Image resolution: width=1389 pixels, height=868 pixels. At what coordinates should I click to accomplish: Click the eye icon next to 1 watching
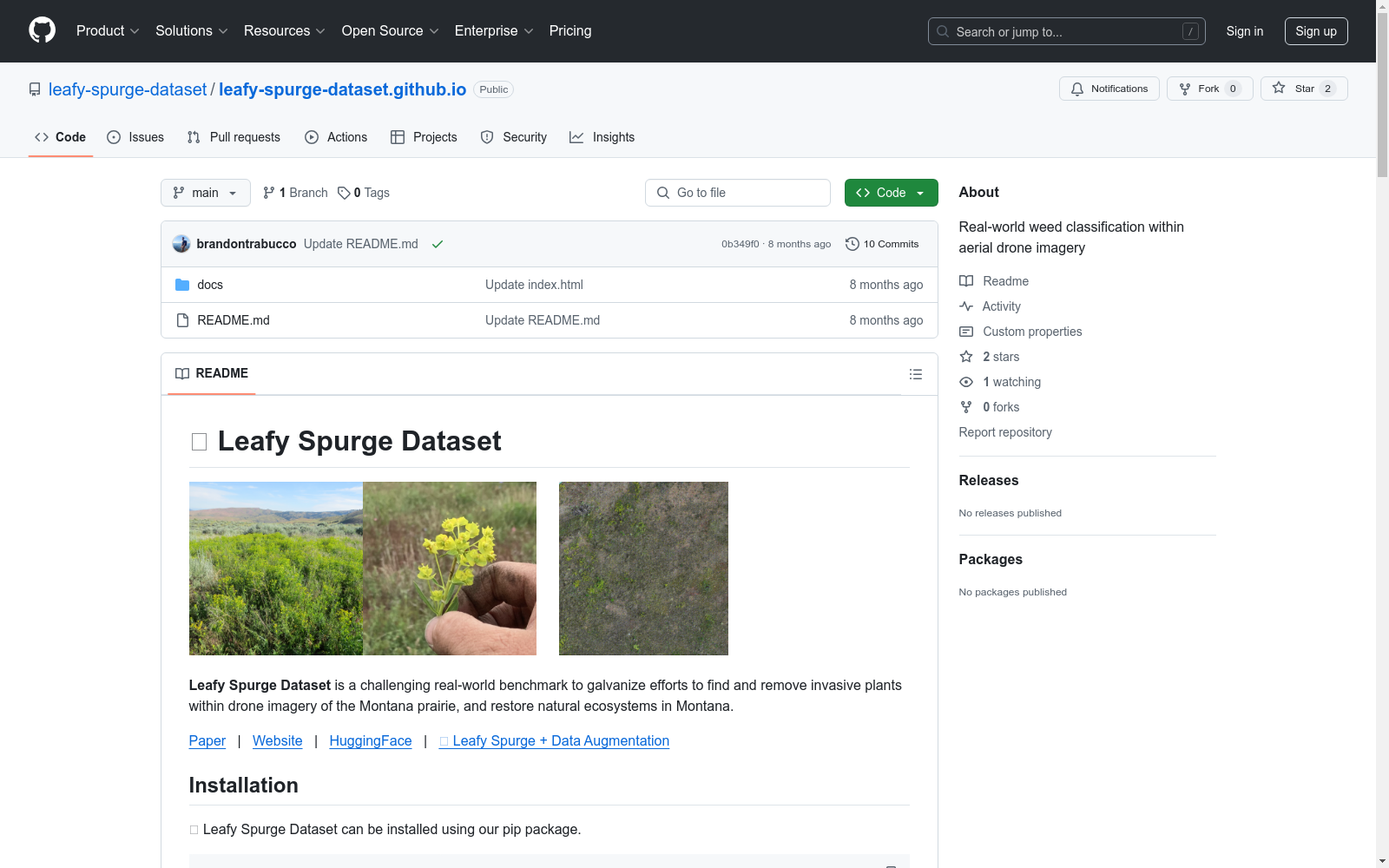[966, 382]
